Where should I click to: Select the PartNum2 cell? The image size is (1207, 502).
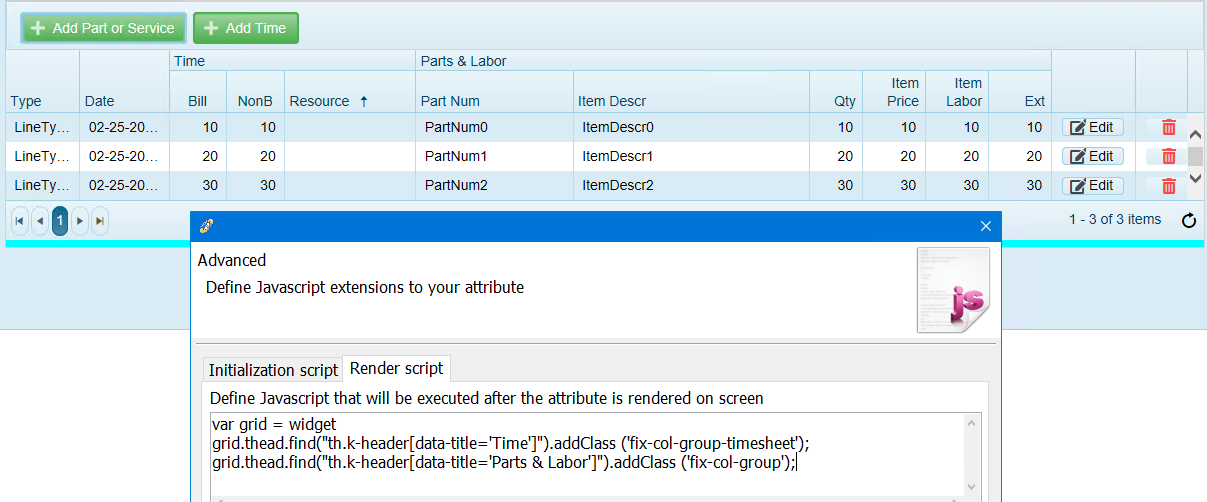tap(495, 185)
